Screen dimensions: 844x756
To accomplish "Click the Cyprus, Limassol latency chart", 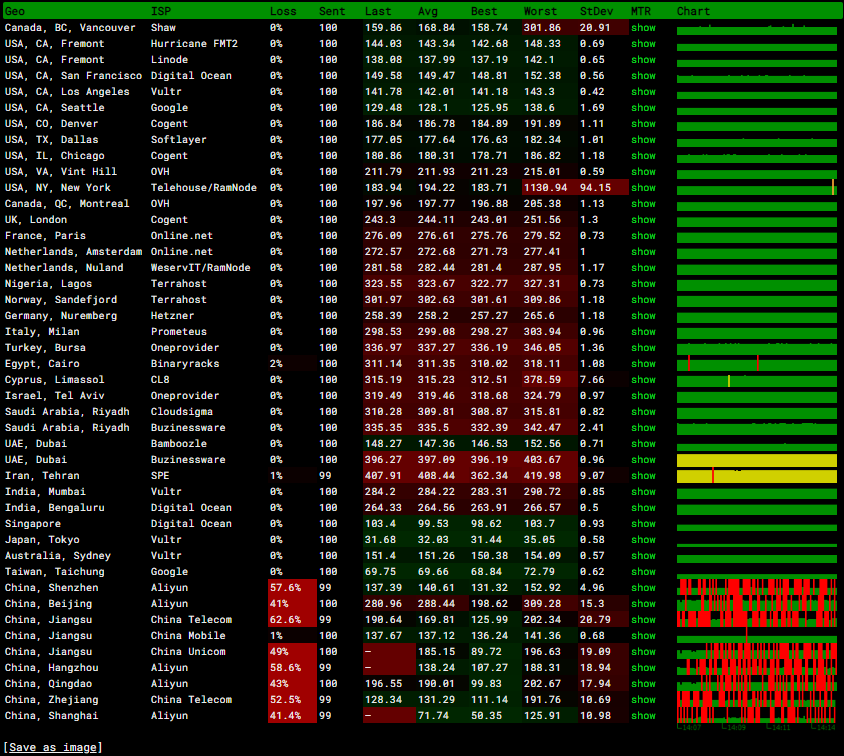I will (x=756, y=380).
